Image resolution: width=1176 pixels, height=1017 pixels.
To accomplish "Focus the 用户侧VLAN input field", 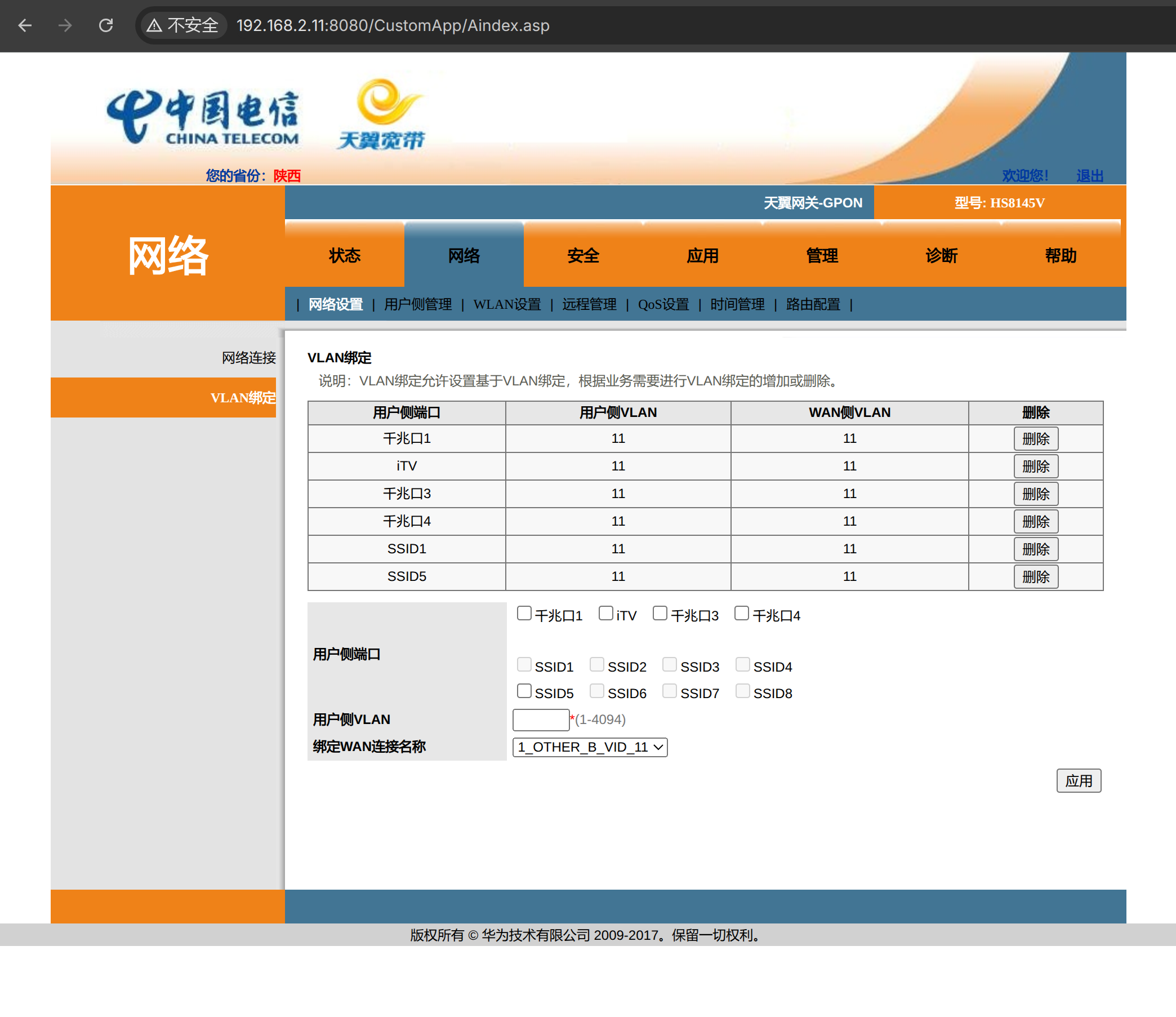I will click(x=540, y=720).
